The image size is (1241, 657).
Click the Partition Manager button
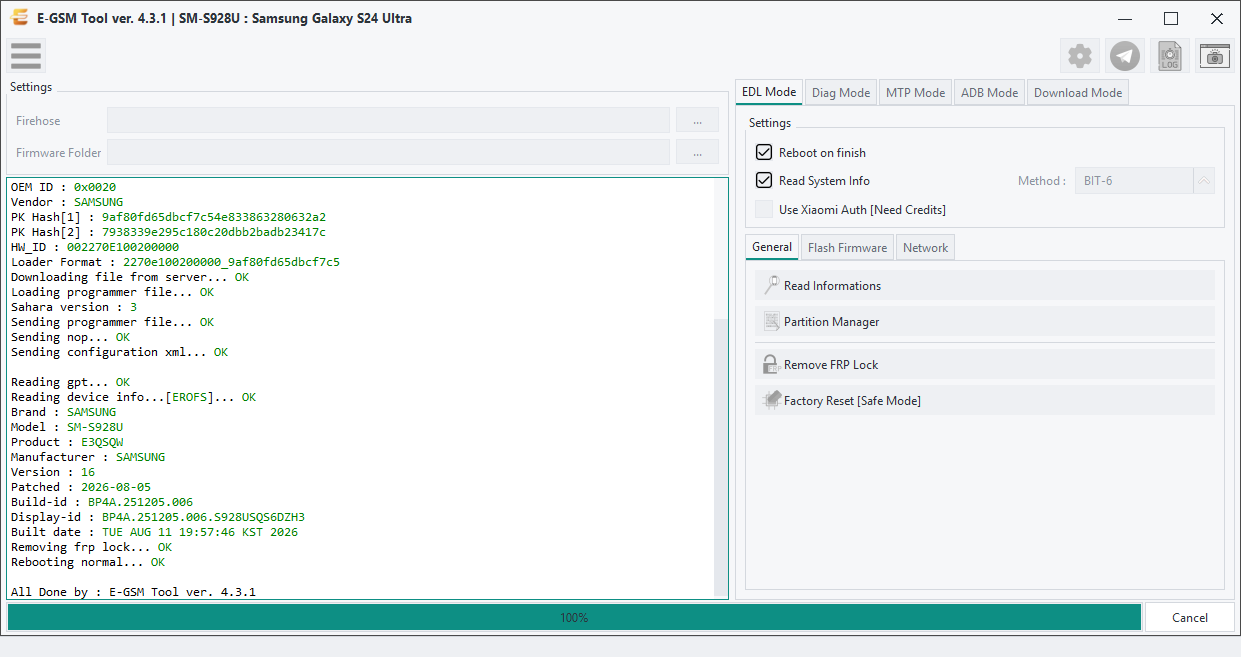tap(985, 321)
